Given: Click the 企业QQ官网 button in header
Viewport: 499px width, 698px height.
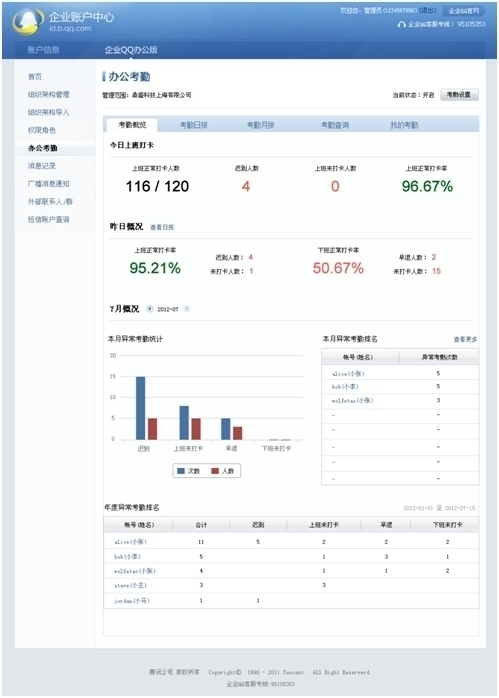Looking at the screenshot, I should coord(464,10).
